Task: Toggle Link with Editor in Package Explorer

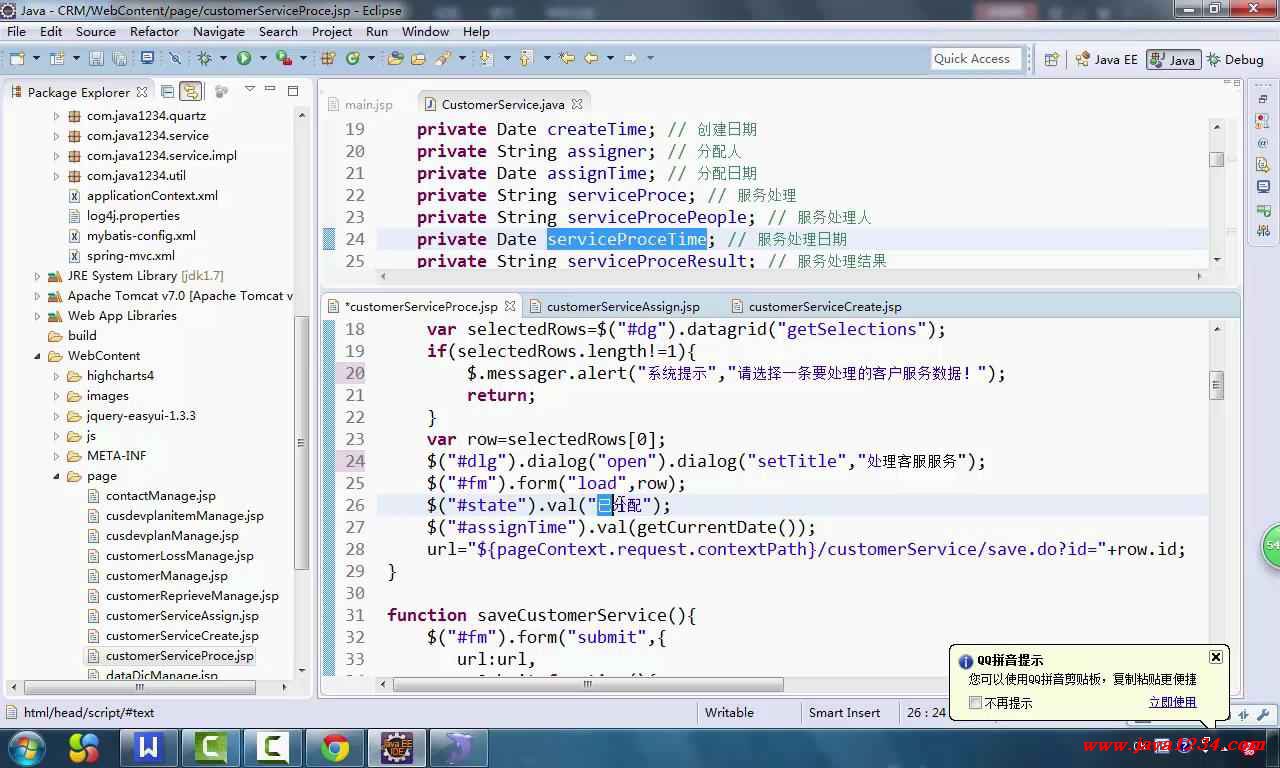Action: click(x=190, y=92)
